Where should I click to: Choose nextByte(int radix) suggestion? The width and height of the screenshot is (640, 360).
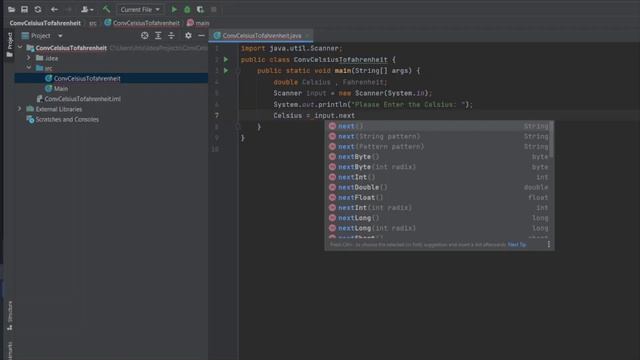[x=438, y=167]
